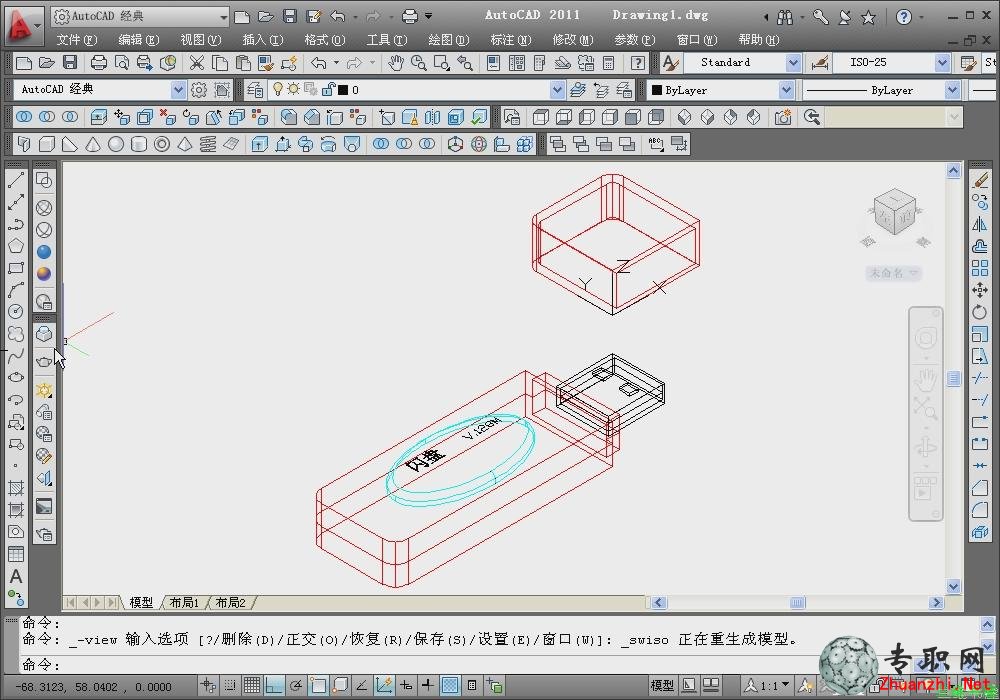Expand the layer 0 dropdown list

(557, 90)
